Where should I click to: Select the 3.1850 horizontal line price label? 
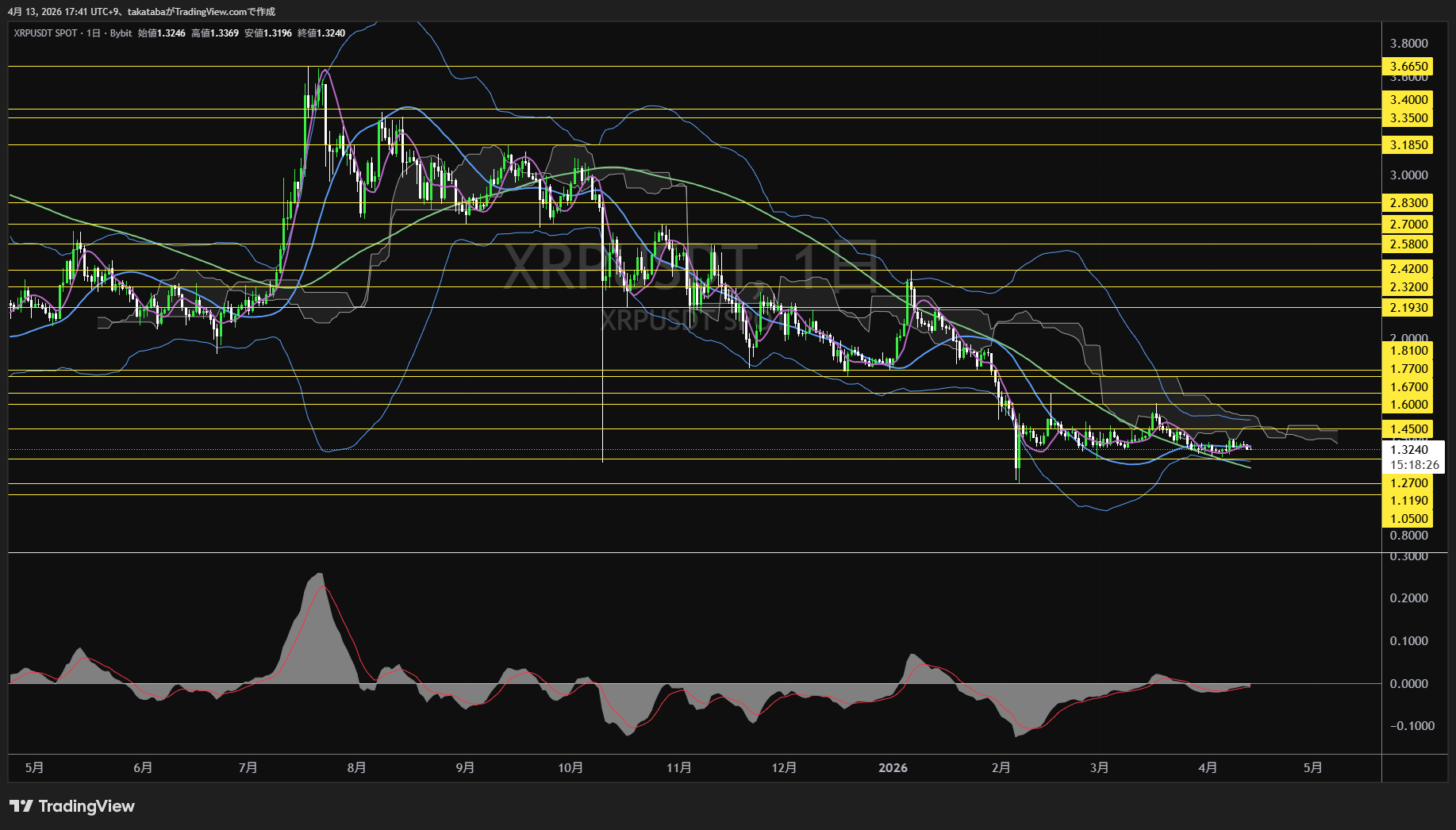[1408, 145]
